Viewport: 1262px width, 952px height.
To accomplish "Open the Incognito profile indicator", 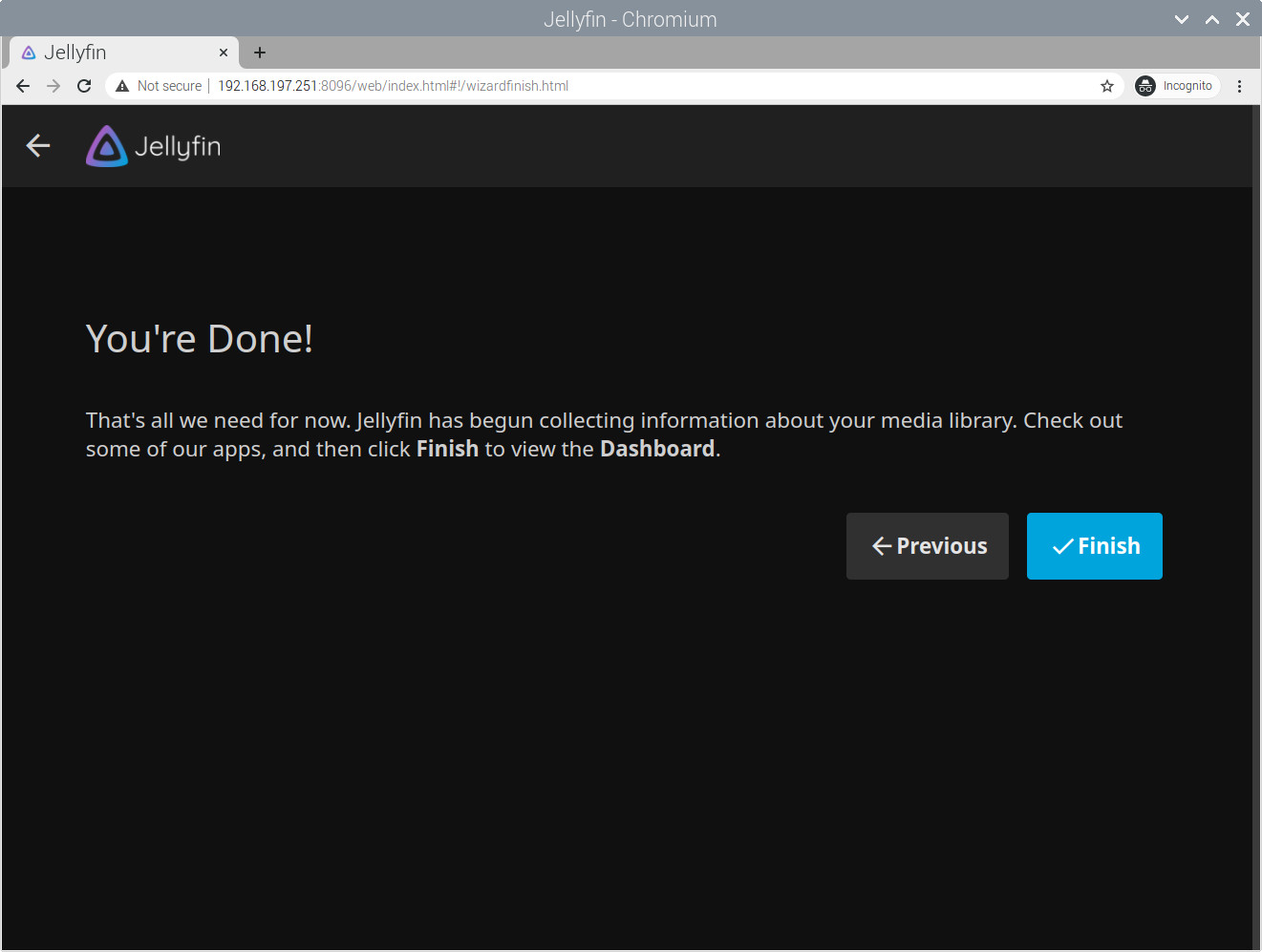I will coord(1177,86).
